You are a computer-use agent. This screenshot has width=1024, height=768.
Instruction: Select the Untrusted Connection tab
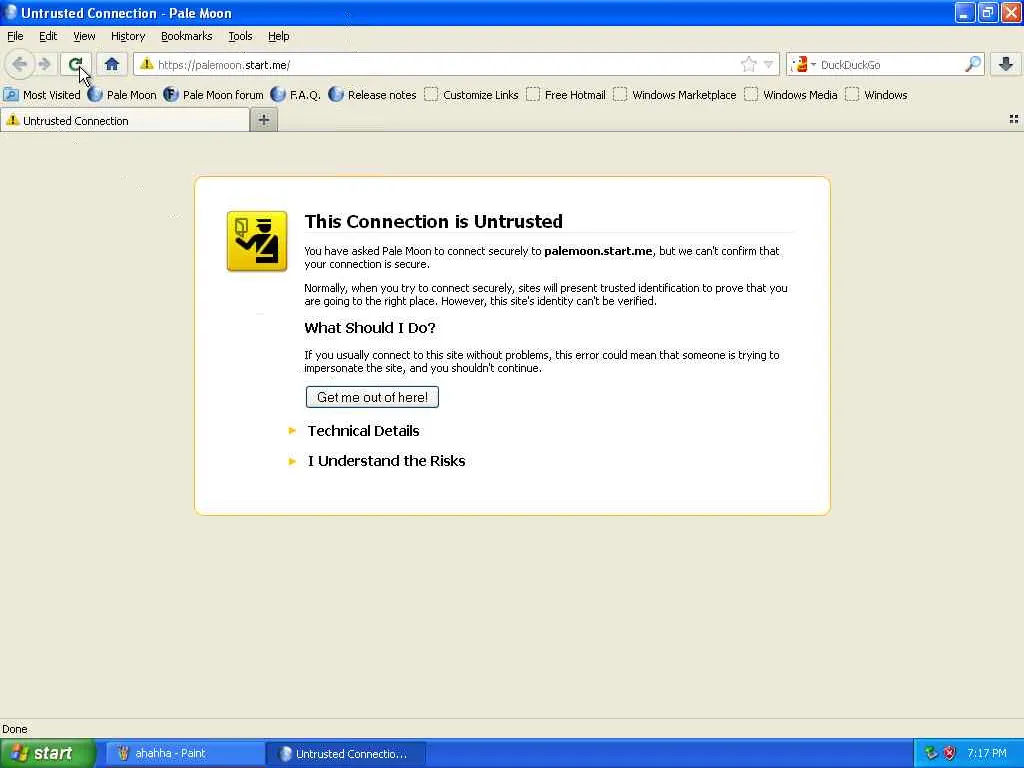coord(125,120)
